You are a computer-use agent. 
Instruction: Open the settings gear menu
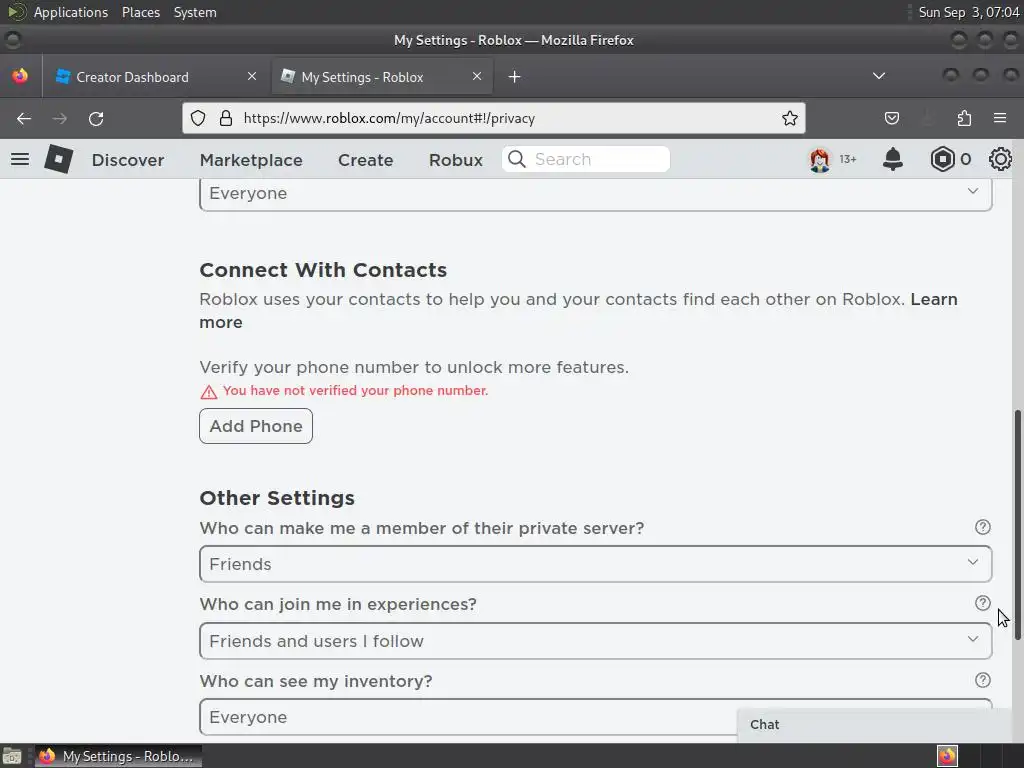click(x=1000, y=159)
